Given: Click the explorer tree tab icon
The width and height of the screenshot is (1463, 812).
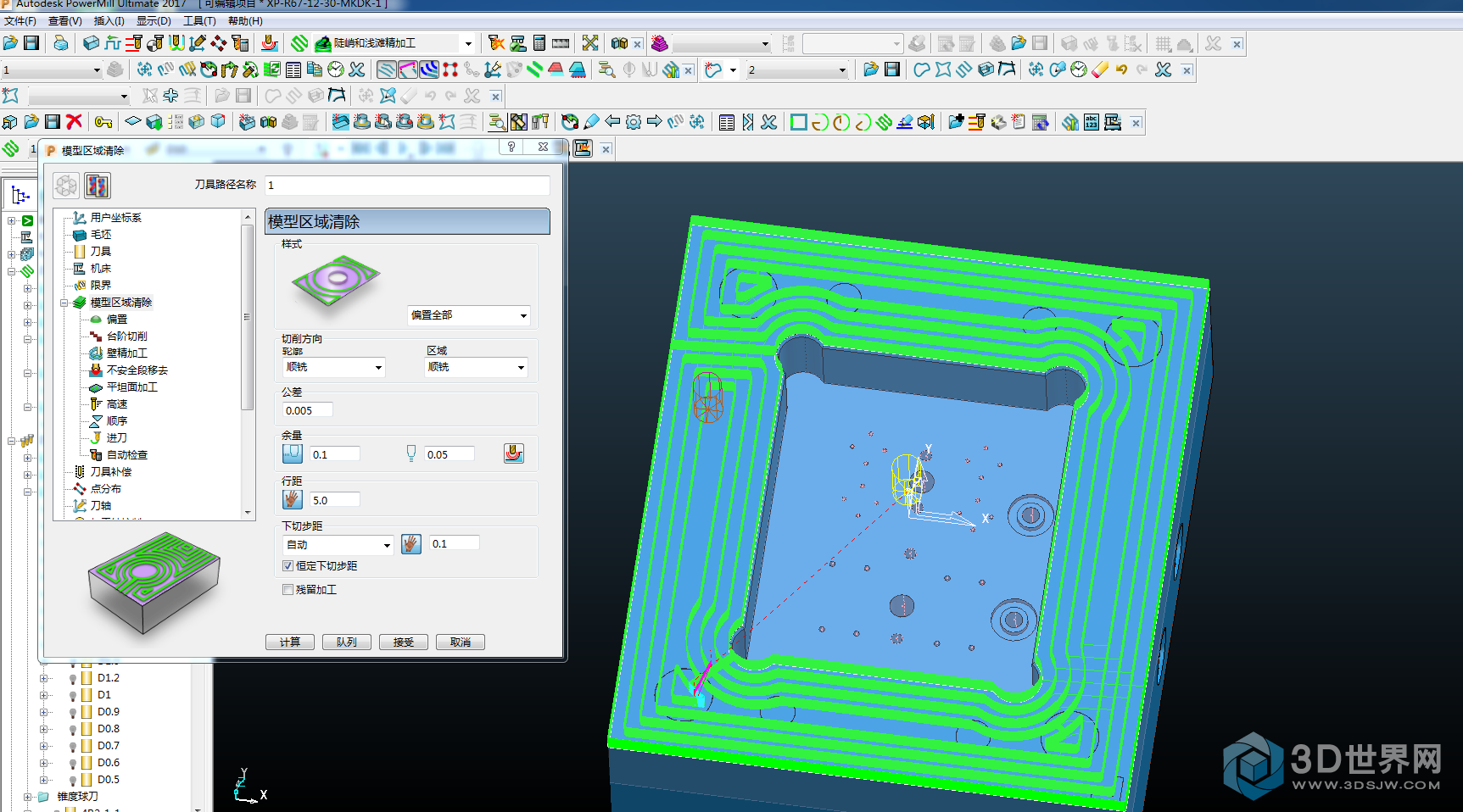Looking at the screenshot, I should [x=20, y=196].
